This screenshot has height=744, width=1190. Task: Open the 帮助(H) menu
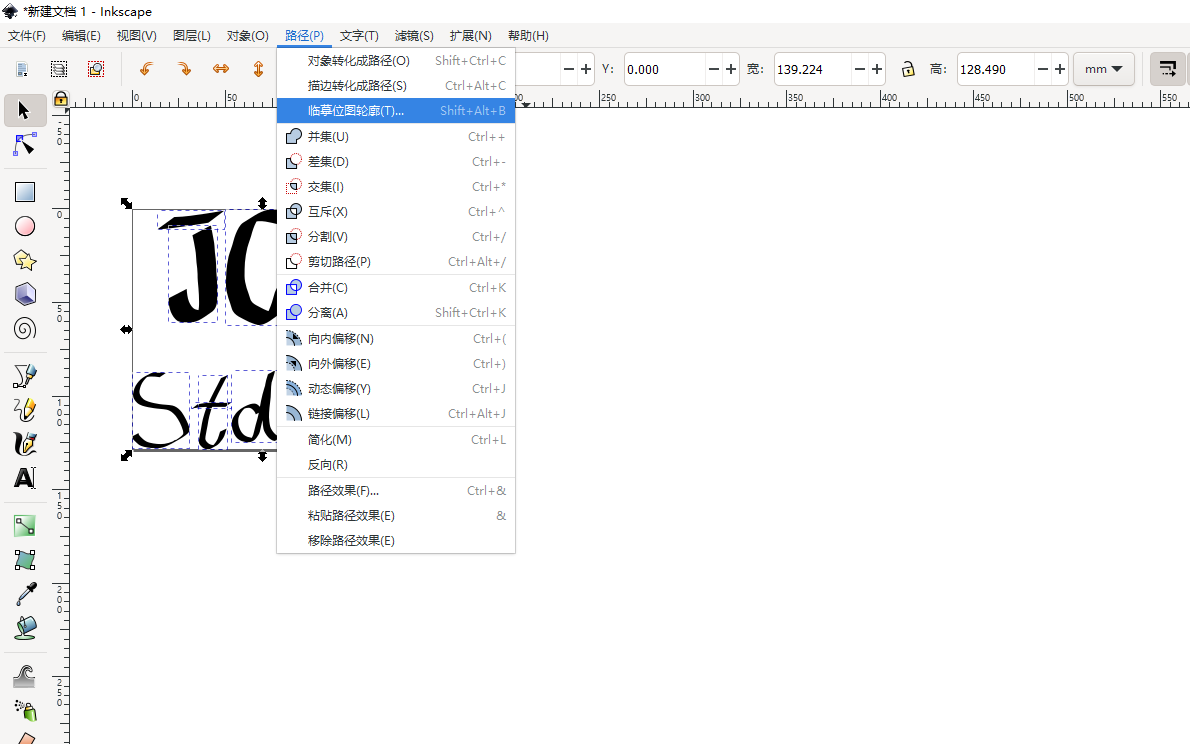(x=528, y=36)
